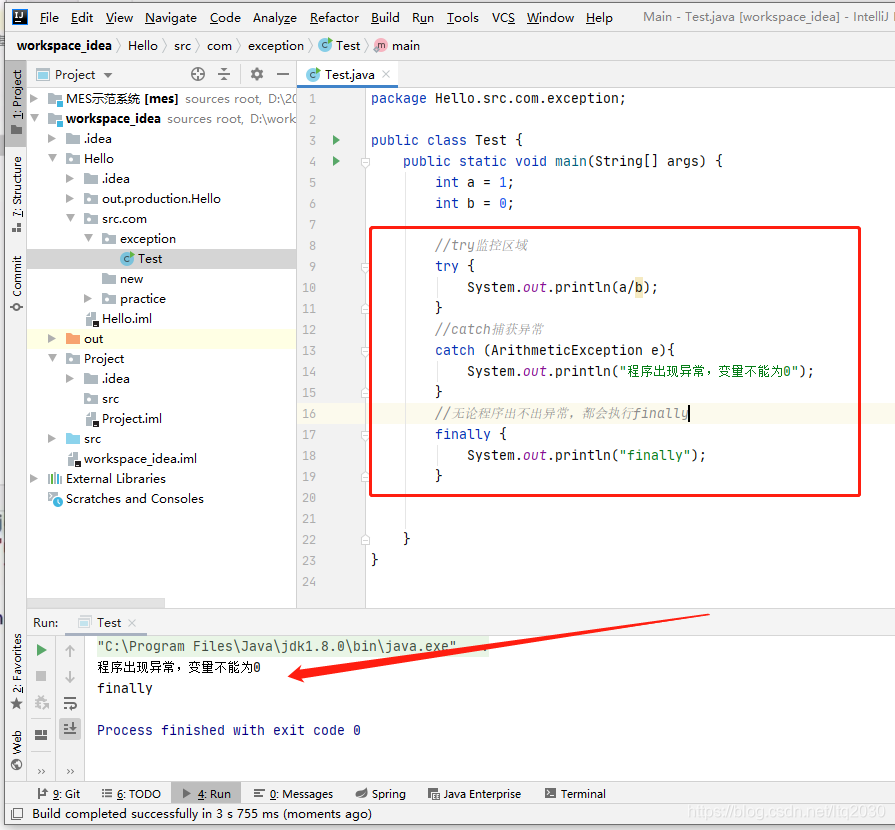This screenshot has width=895, height=830.
Task: Expand the top-level .idea folder
Action: pos(52,139)
